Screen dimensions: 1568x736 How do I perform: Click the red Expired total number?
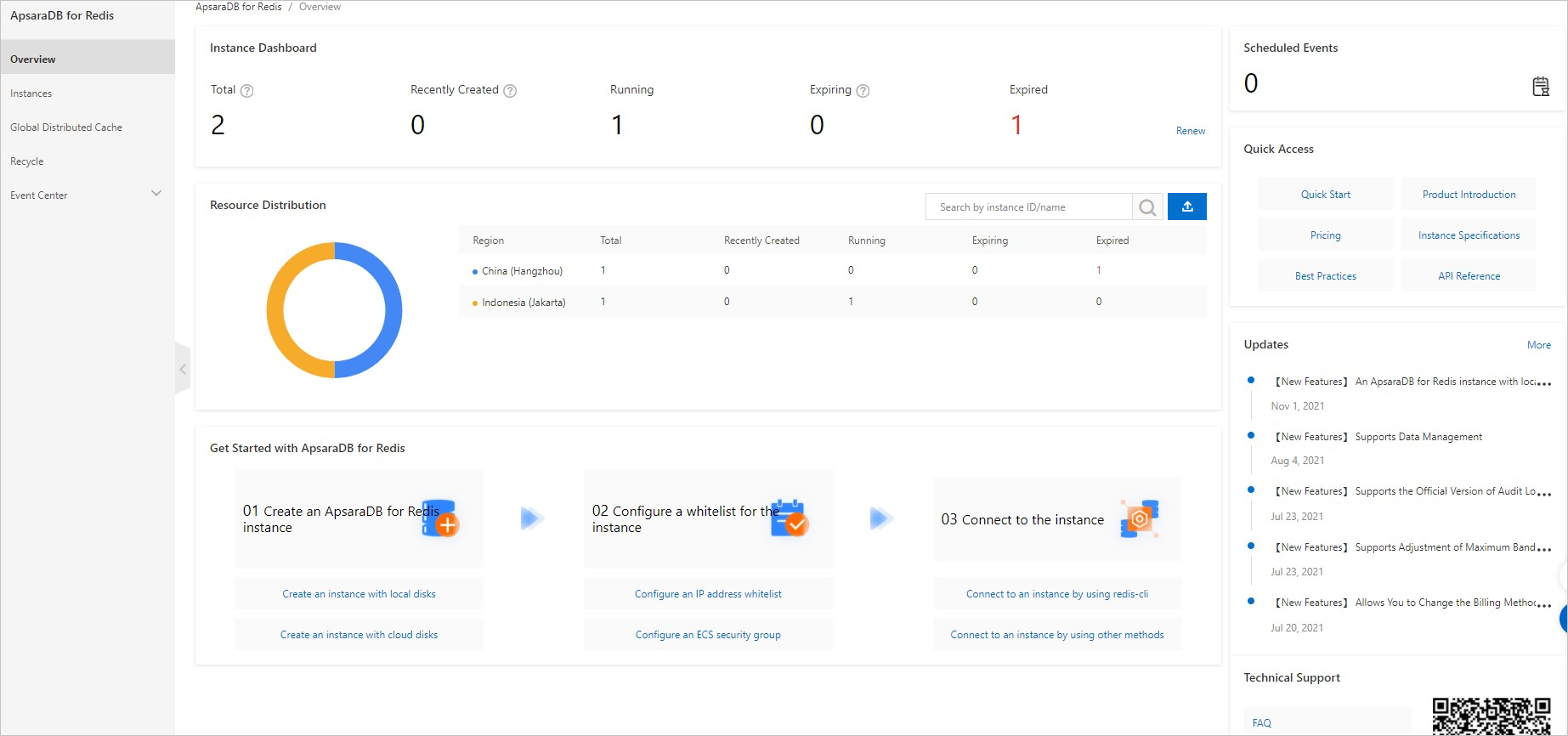[1016, 125]
